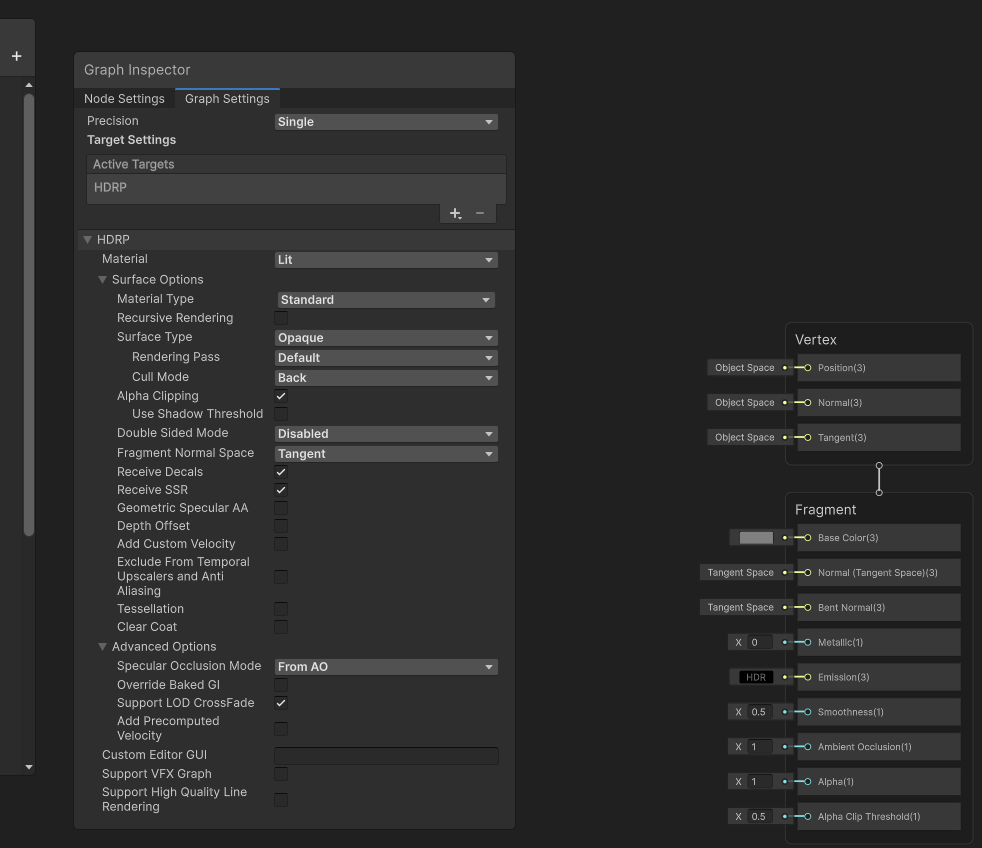Screen dimensions: 982x848
Task: Select the Graph Settings tab
Action: pyautogui.click(x=227, y=99)
